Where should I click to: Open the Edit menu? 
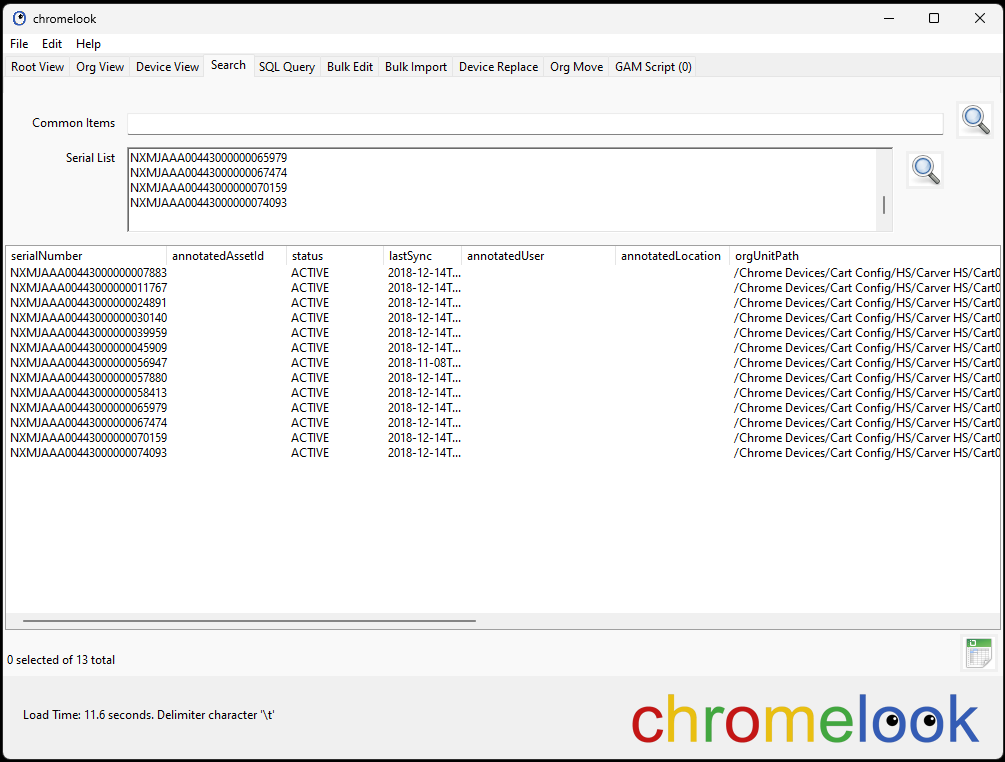(x=51, y=43)
